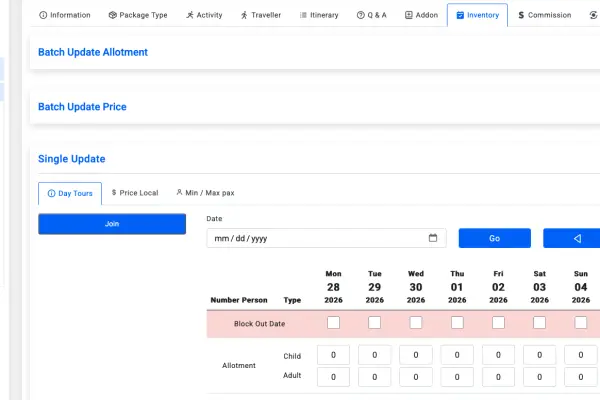Go to the Activity tab
Viewport: 600px width, 400px height.
pyautogui.click(x=204, y=15)
